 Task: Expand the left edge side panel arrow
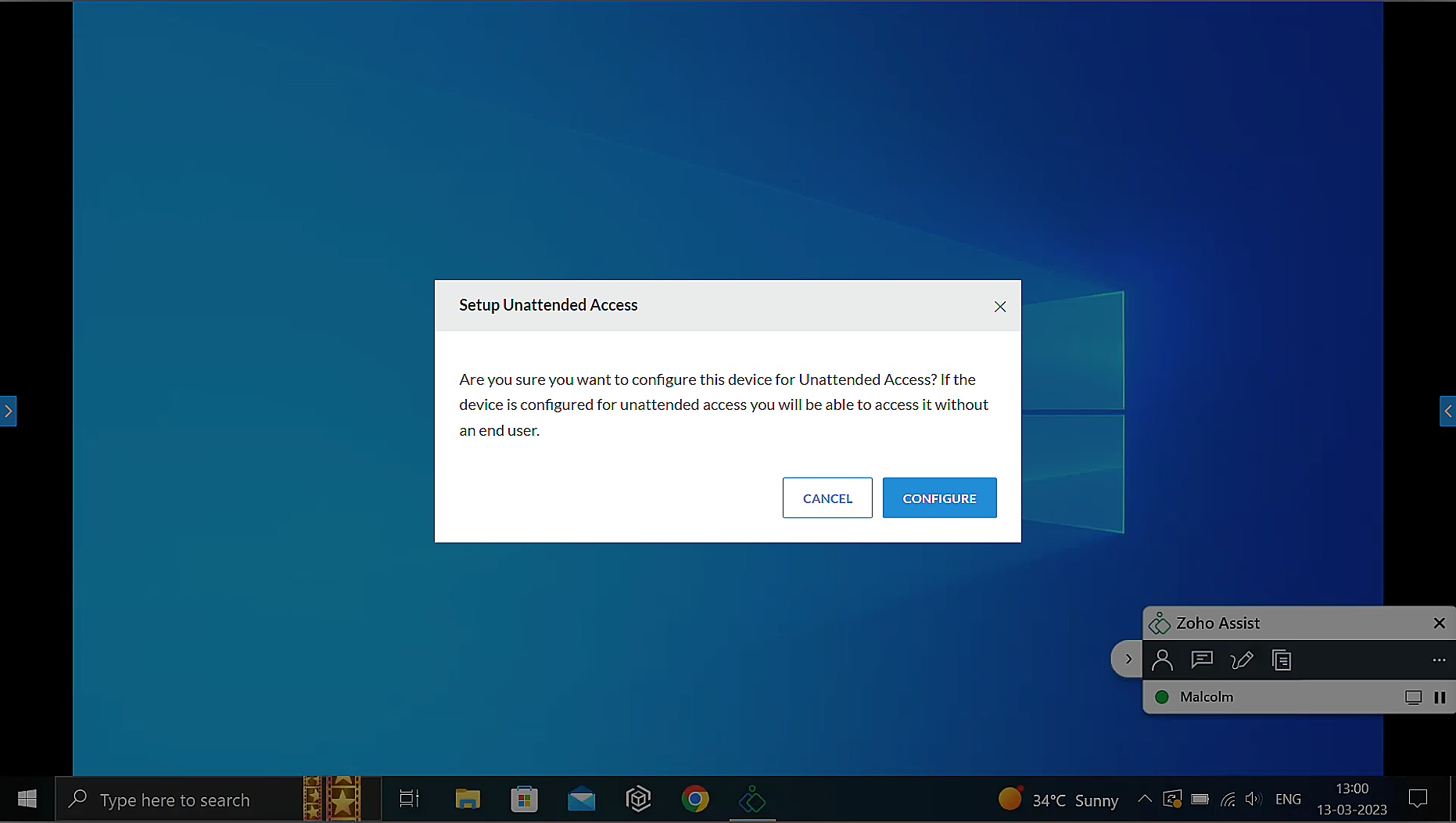click(8, 411)
